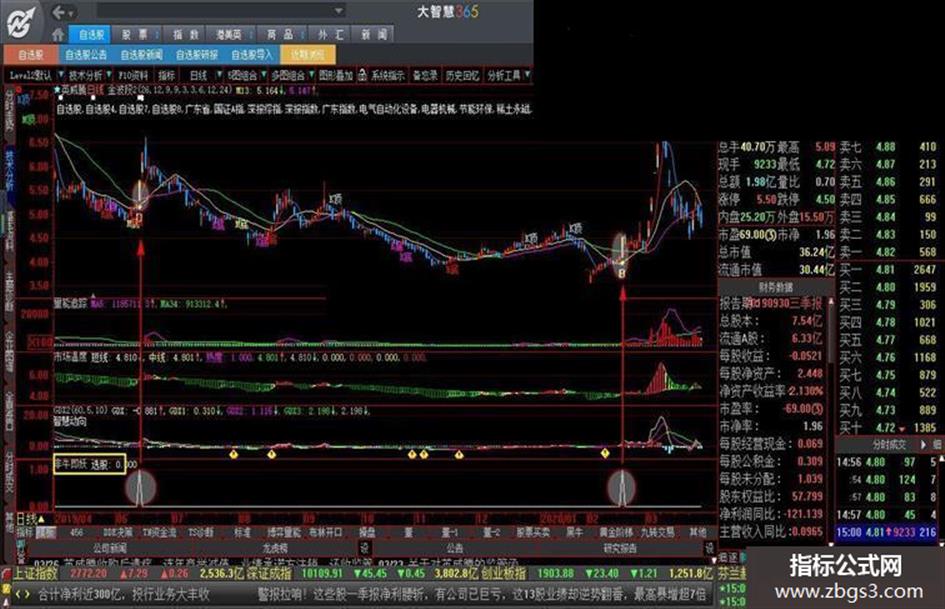Open 龙虎榜 info tab

pos(275,548)
